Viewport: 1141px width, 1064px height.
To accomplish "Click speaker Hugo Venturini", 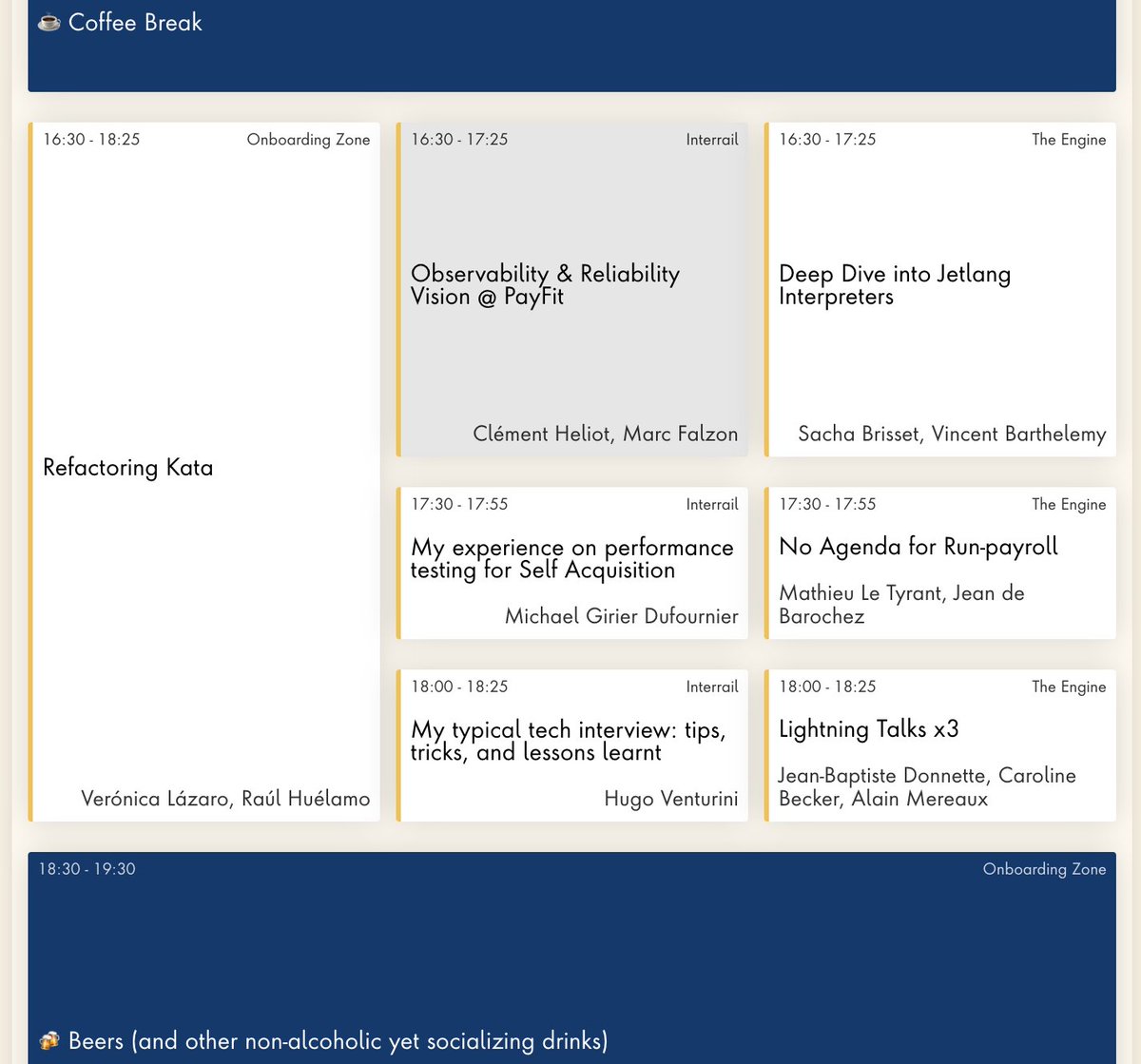I will 671,799.
